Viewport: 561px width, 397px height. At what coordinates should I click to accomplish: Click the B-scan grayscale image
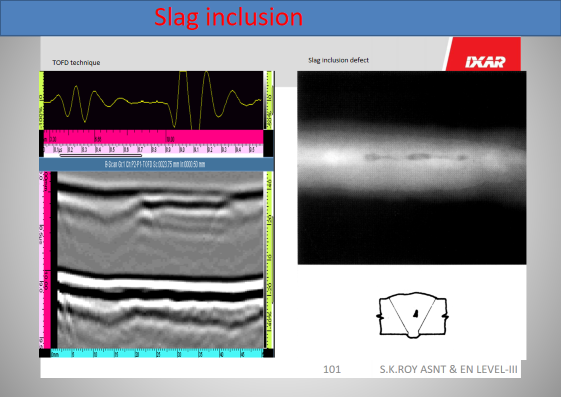160,260
